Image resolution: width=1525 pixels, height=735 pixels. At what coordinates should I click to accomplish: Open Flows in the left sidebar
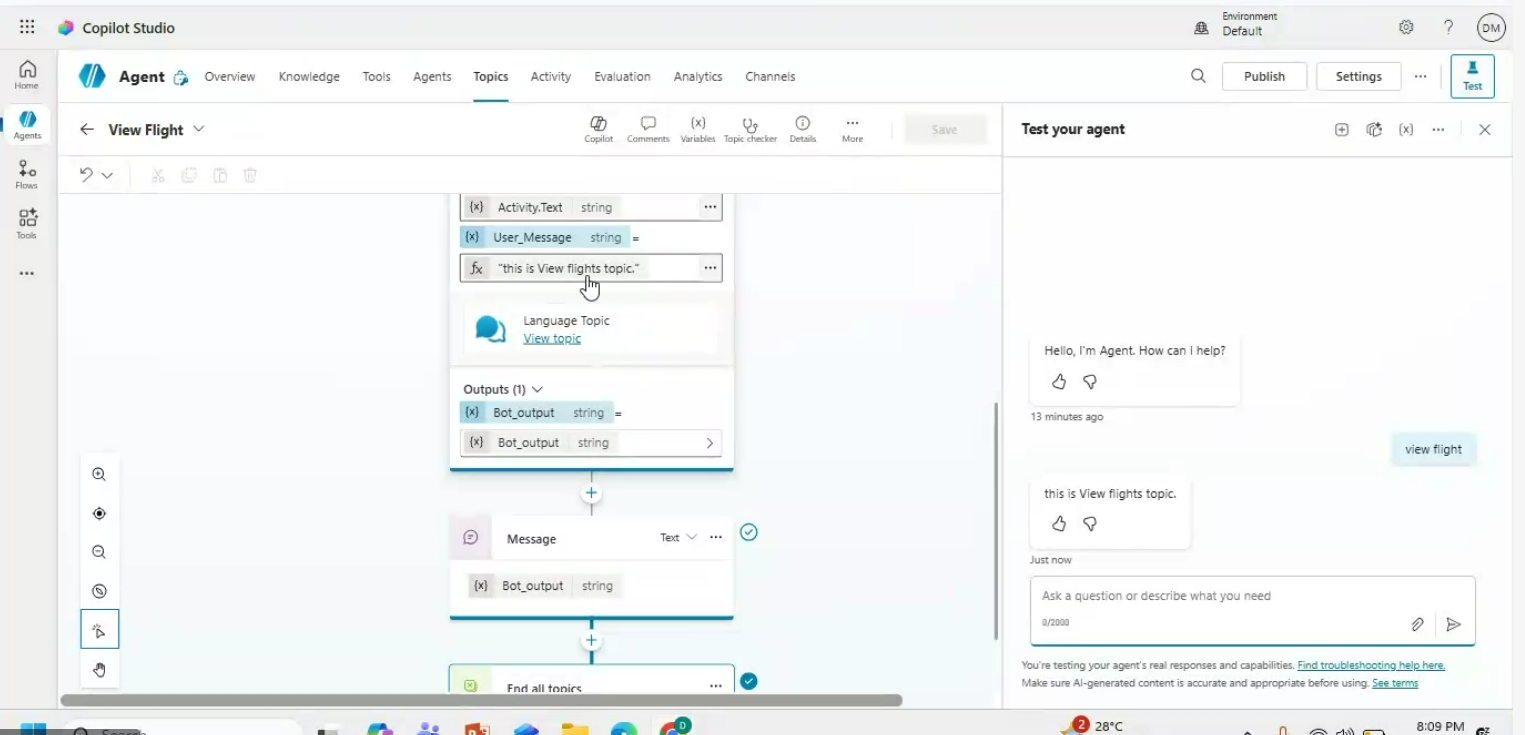(27, 174)
